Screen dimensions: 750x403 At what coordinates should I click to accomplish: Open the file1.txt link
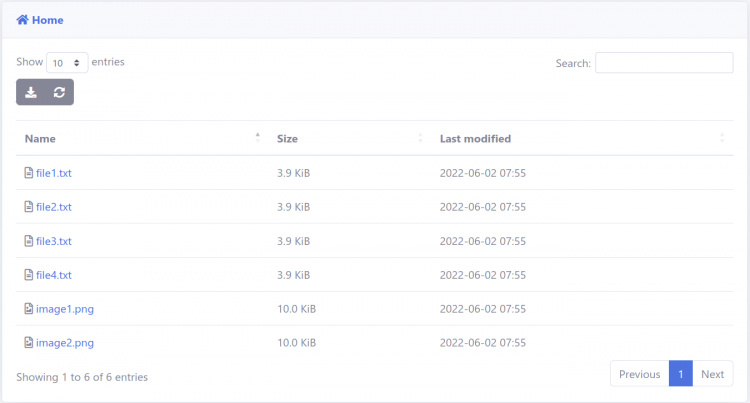coord(53,173)
